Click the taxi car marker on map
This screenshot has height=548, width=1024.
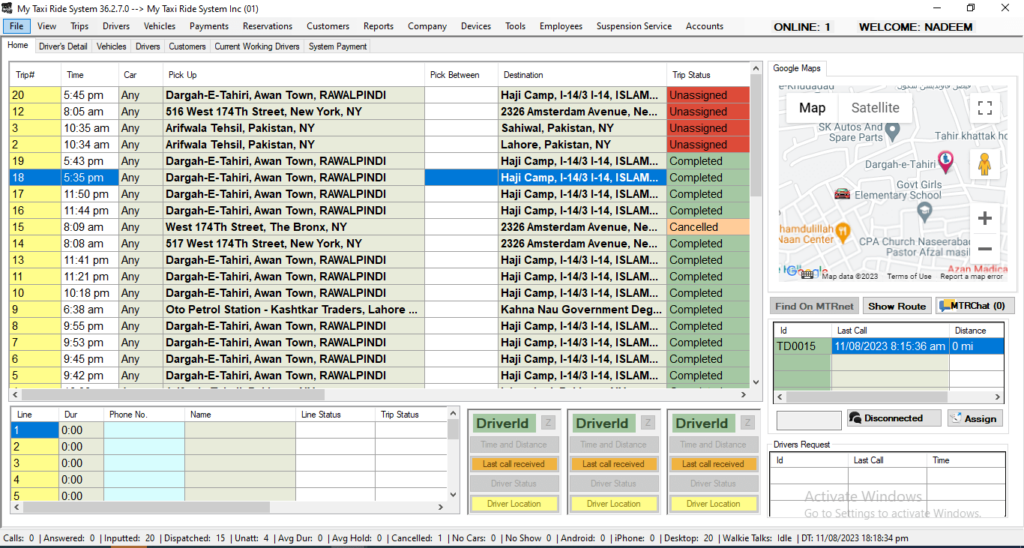pyautogui.click(x=843, y=193)
